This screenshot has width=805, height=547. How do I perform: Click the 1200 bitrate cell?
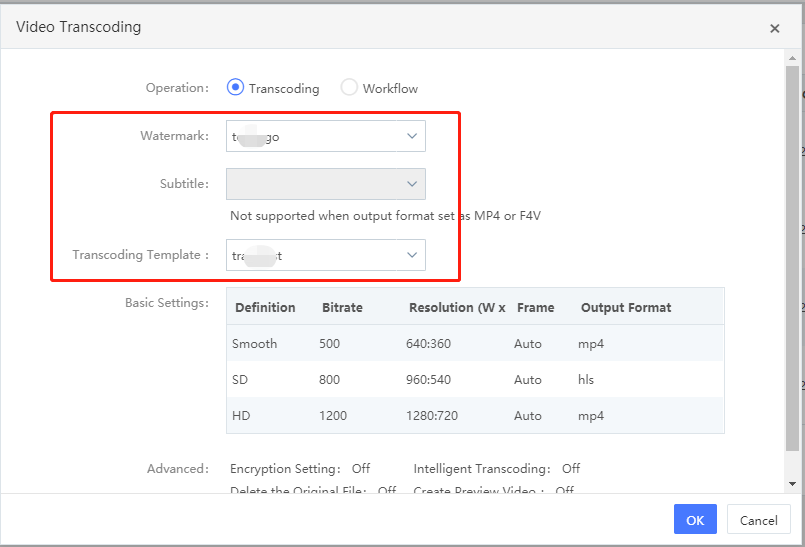333,416
